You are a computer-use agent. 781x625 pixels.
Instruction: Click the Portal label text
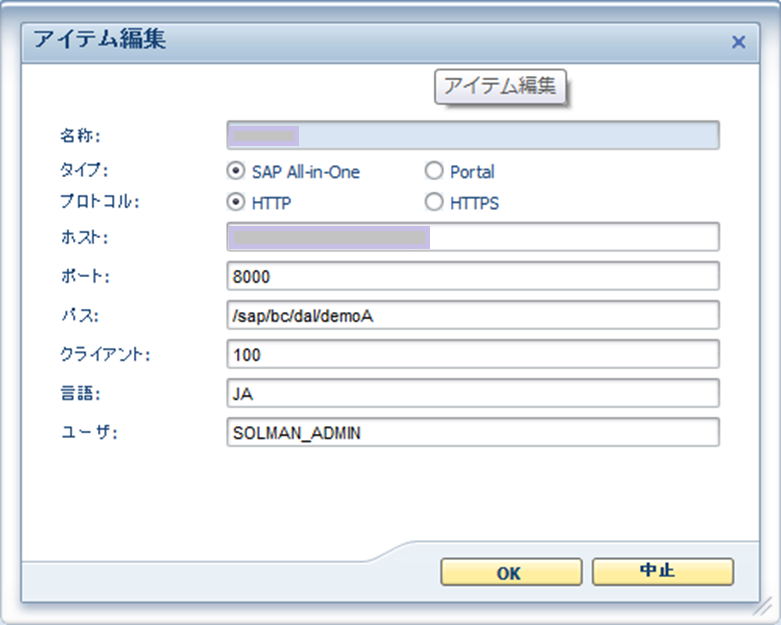472,172
